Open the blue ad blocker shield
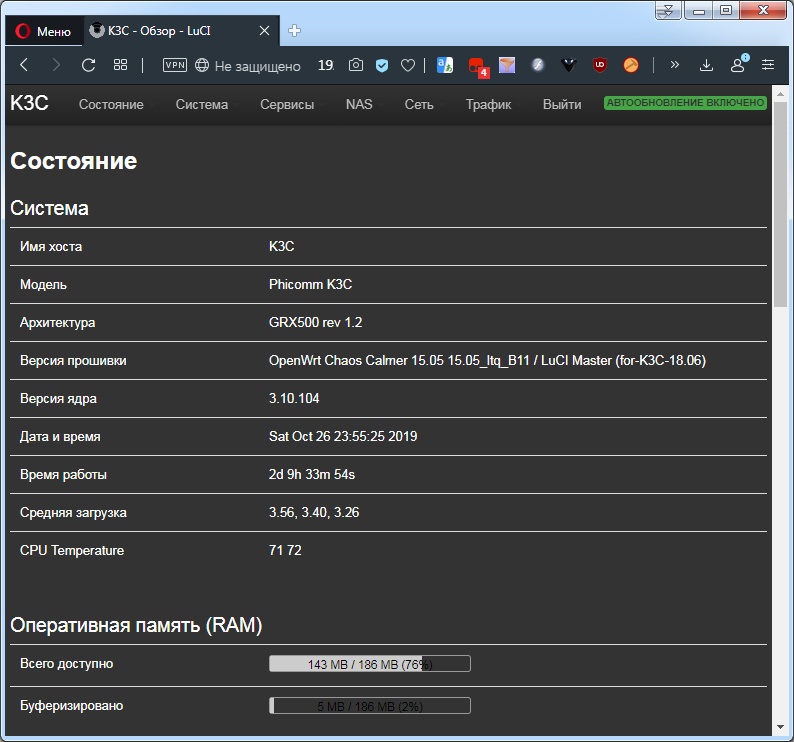This screenshot has width=794, height=742. [382, 65]
